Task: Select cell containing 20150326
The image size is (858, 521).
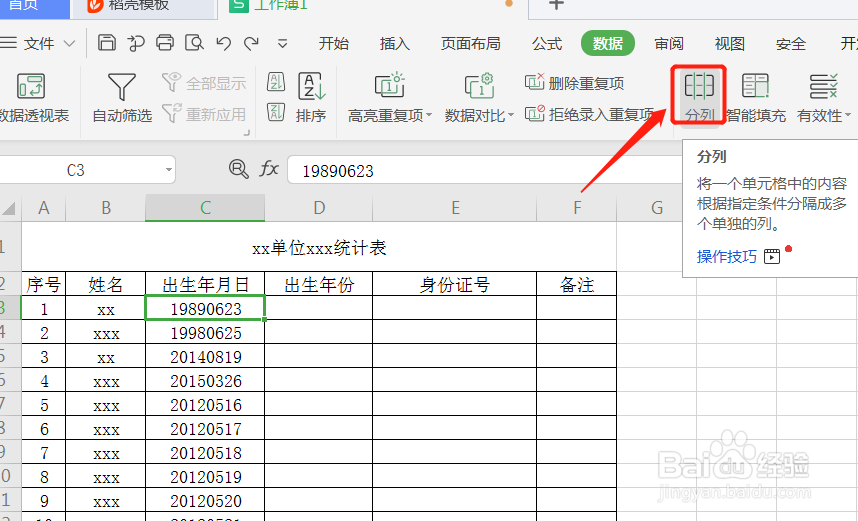Action: (205, 381)
